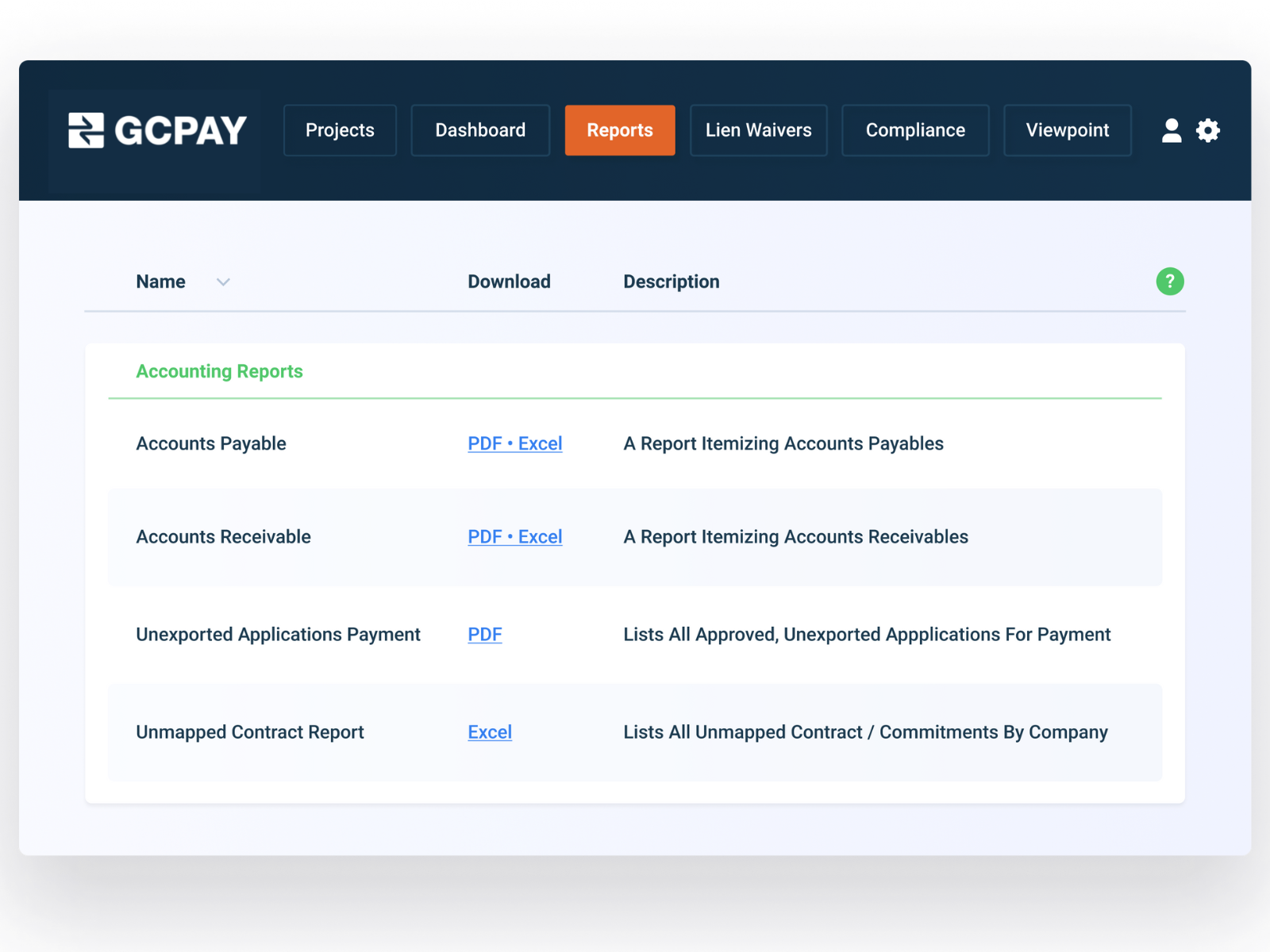Screen dimensions: 1270x952
Task: Open the Projects navigation item
Action: 340,130
